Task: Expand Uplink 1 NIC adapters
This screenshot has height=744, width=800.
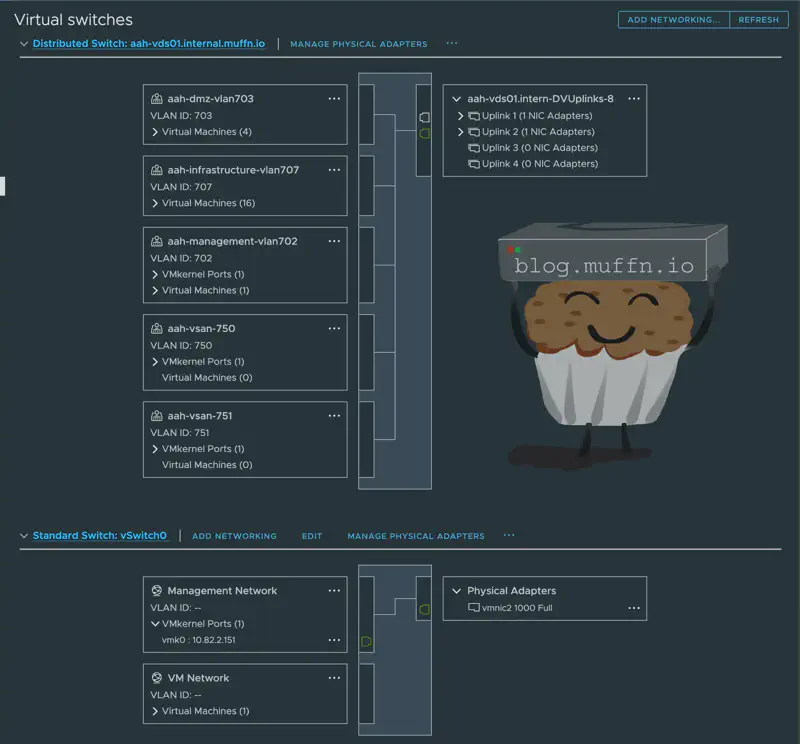Action: [x=461, y=116]
